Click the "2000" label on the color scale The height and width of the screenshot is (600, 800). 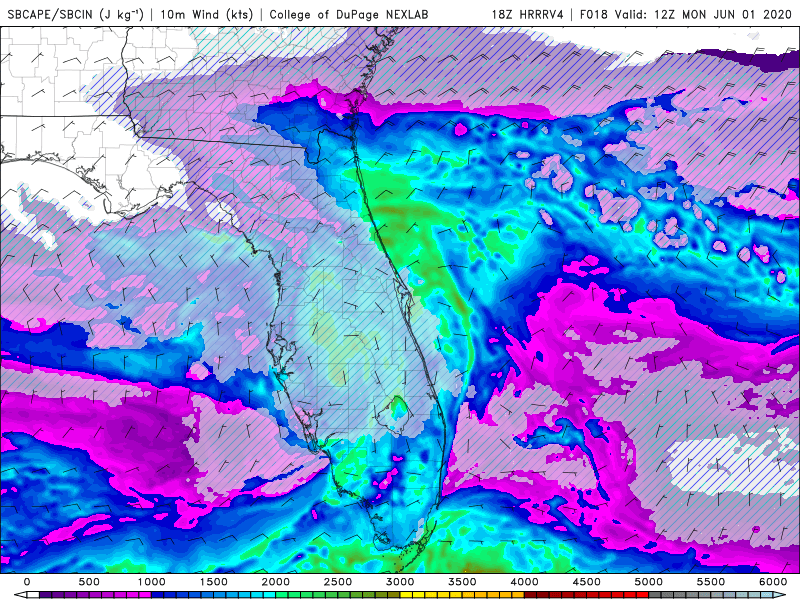pyautogui.click(x=276, y=582)
